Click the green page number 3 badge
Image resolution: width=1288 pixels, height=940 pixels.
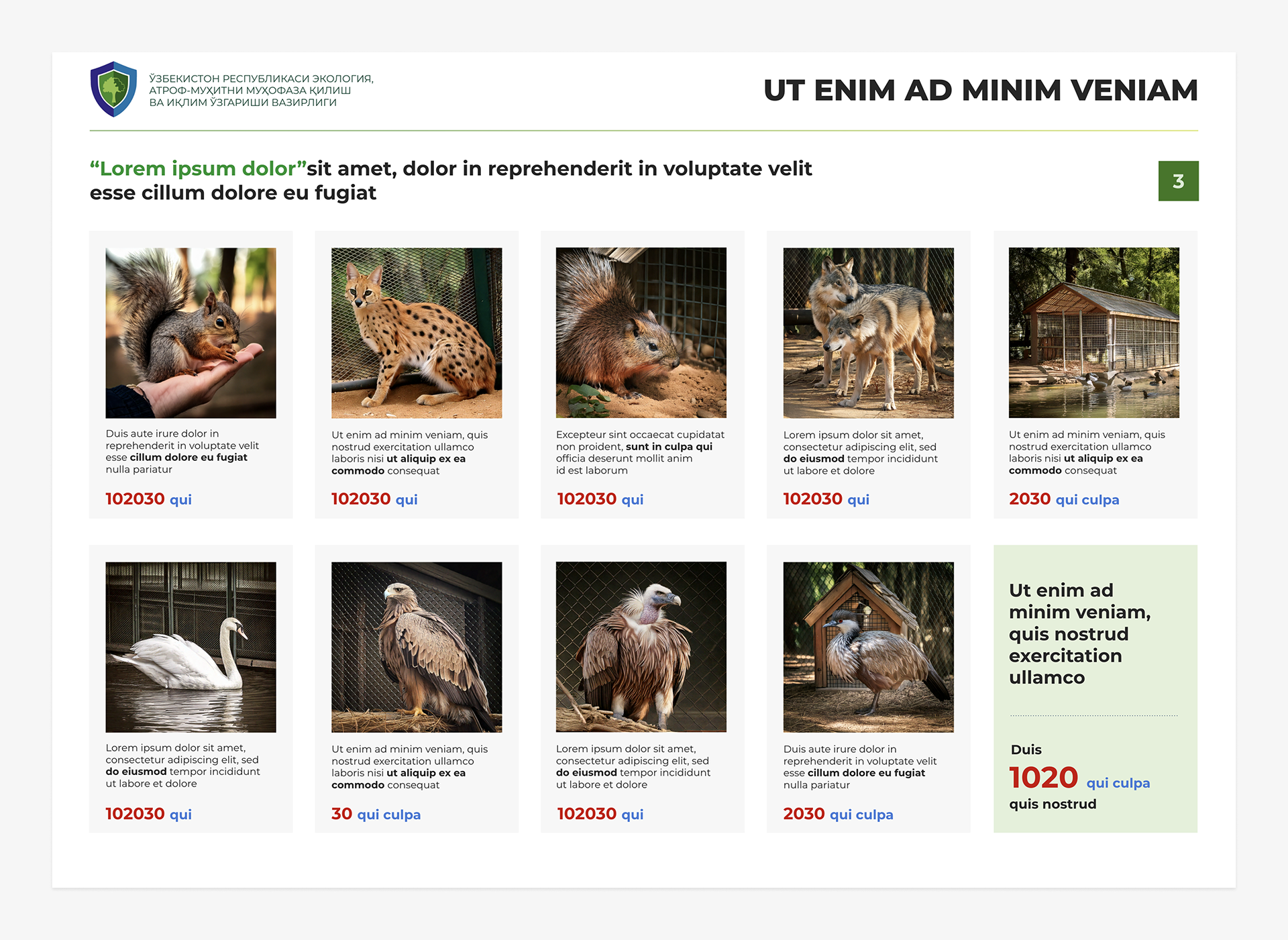1178,181
